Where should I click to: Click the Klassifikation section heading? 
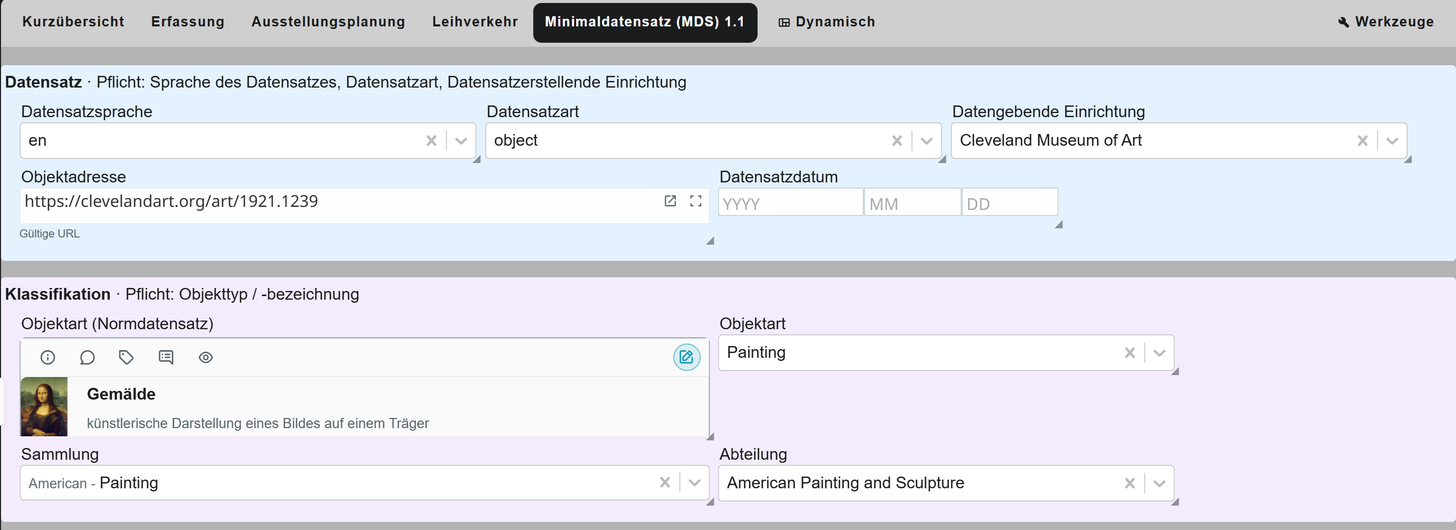point(58,294)
